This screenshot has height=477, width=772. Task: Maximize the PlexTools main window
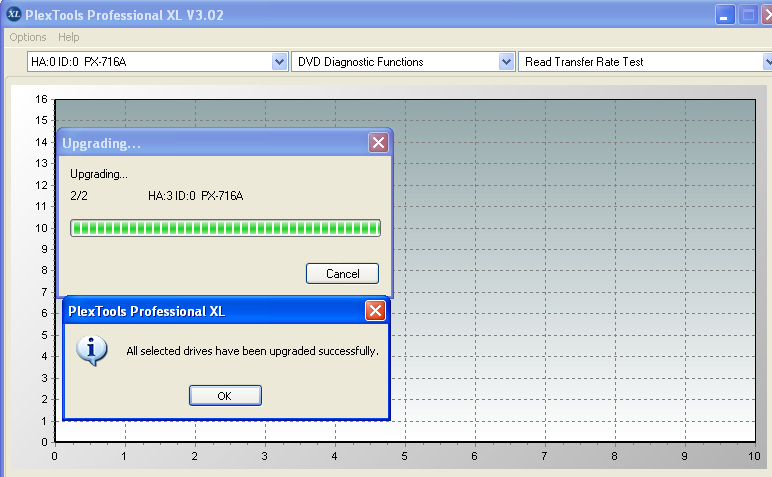click(x=748, y=15)
